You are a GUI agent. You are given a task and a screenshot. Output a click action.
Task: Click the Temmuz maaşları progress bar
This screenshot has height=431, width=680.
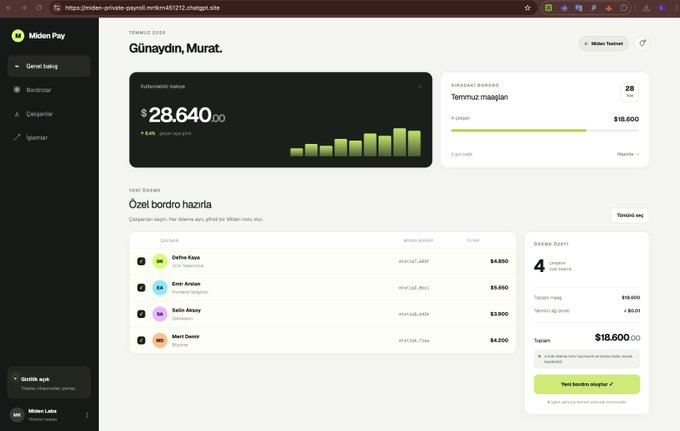[545, 130]
